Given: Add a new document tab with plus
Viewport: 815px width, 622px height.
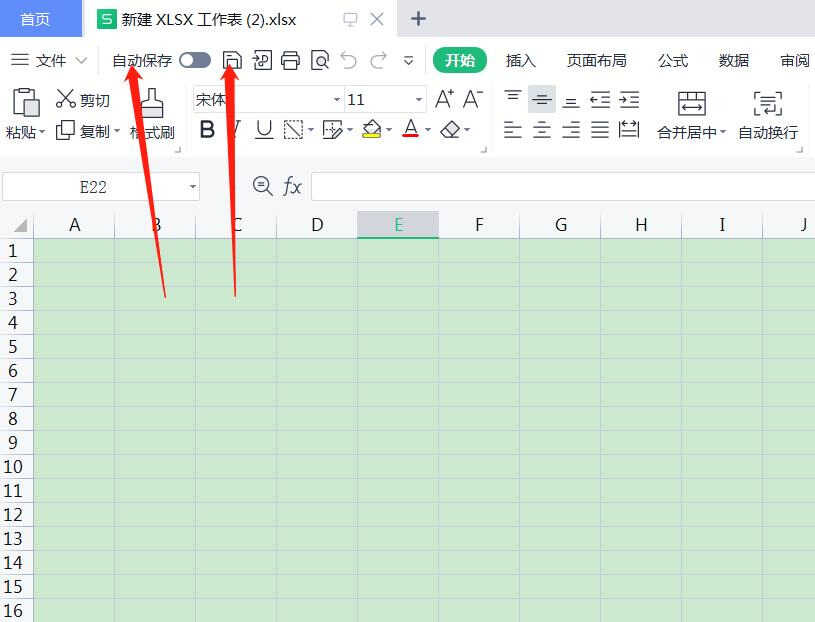Looking at the screenshot, I should [418, 19].
